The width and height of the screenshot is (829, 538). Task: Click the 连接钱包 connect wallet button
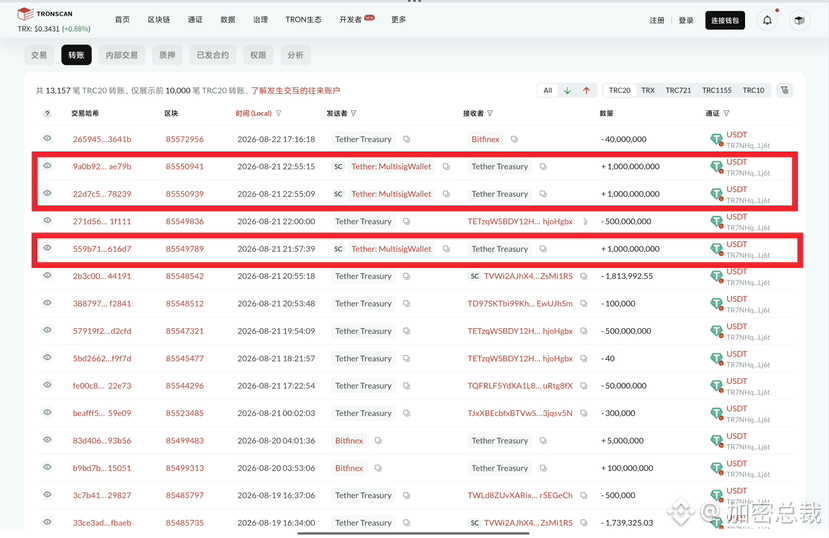[725, 21]
